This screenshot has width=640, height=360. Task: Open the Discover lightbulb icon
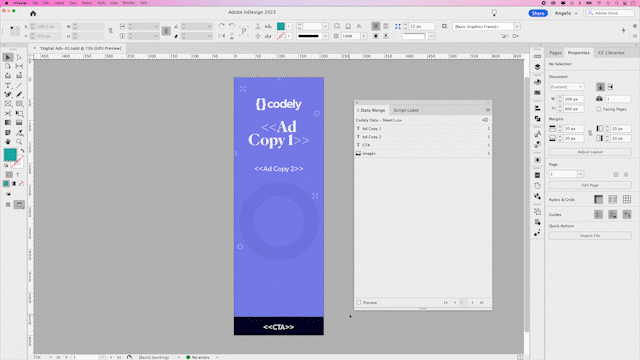(x=494, y=13)
